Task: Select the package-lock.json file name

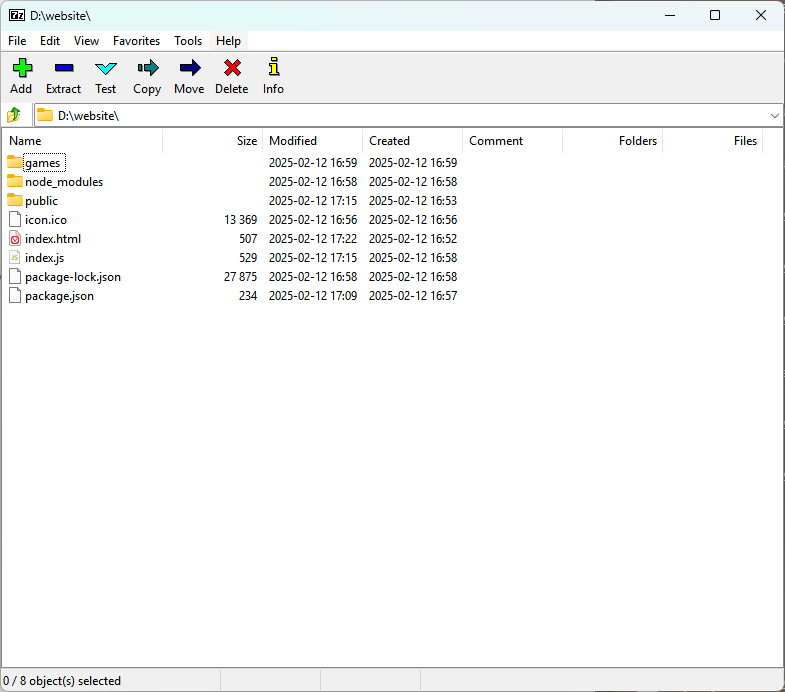Action: pos(73,277)
